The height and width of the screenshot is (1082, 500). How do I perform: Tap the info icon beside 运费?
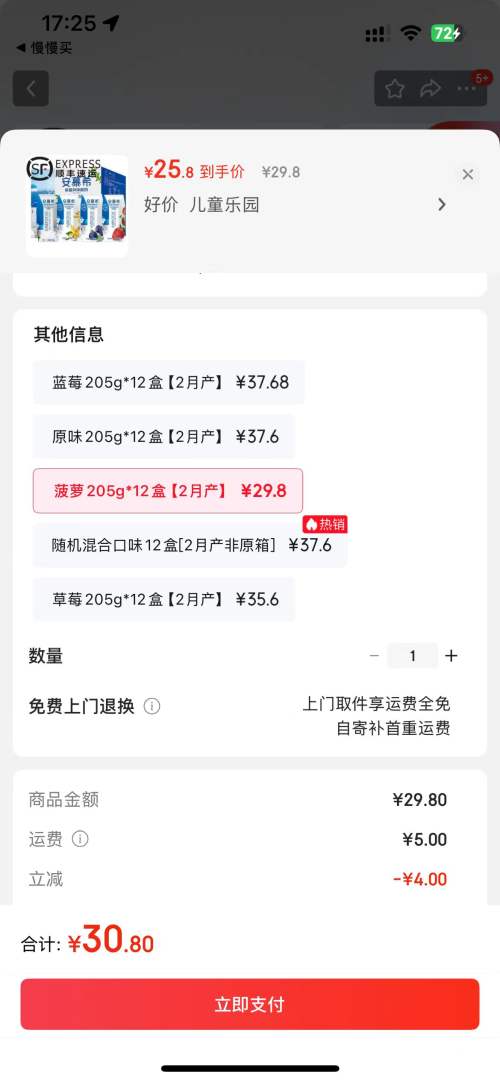point(80,839)
